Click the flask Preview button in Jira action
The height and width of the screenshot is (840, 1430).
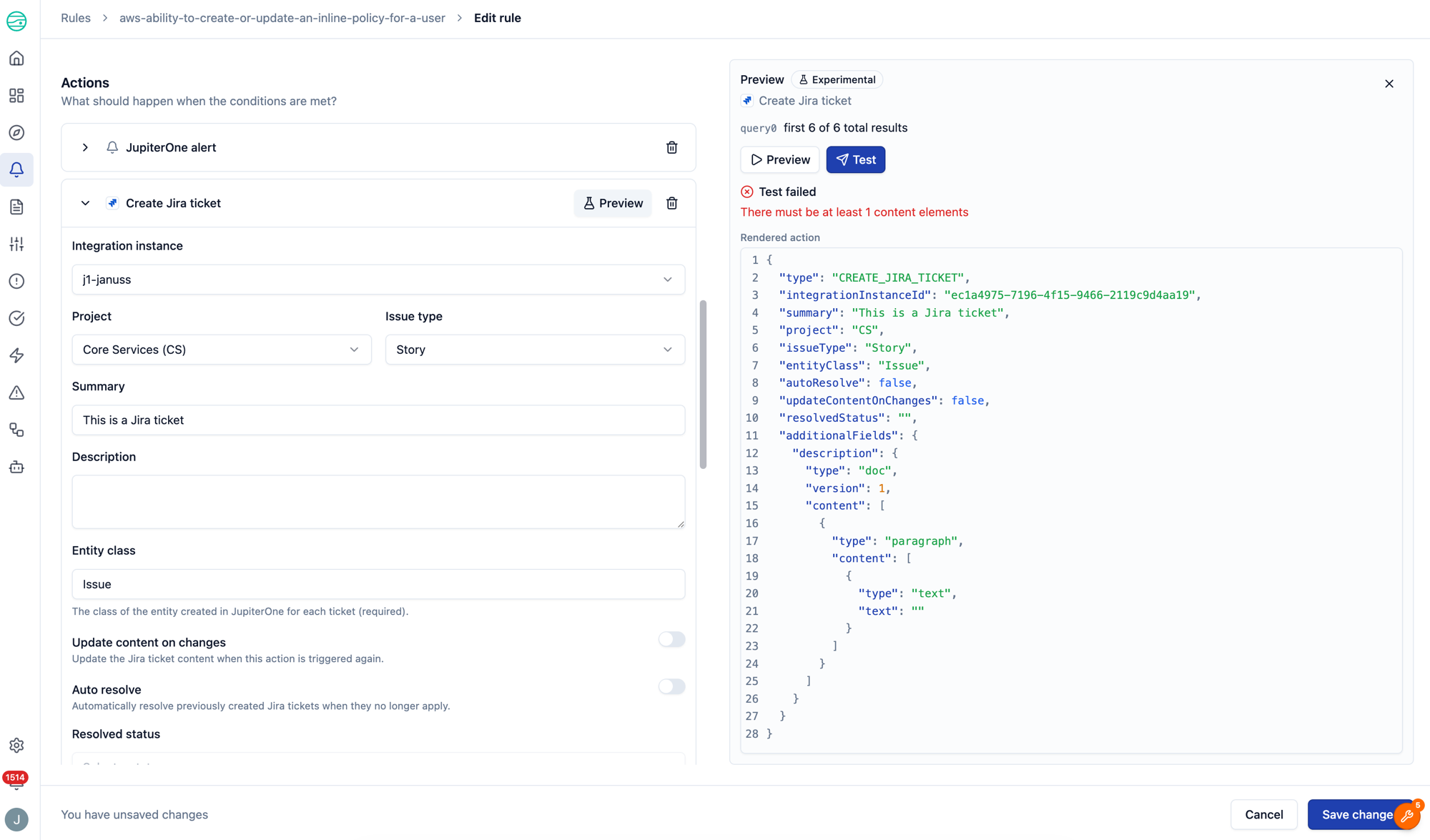[x=613, y=203]
